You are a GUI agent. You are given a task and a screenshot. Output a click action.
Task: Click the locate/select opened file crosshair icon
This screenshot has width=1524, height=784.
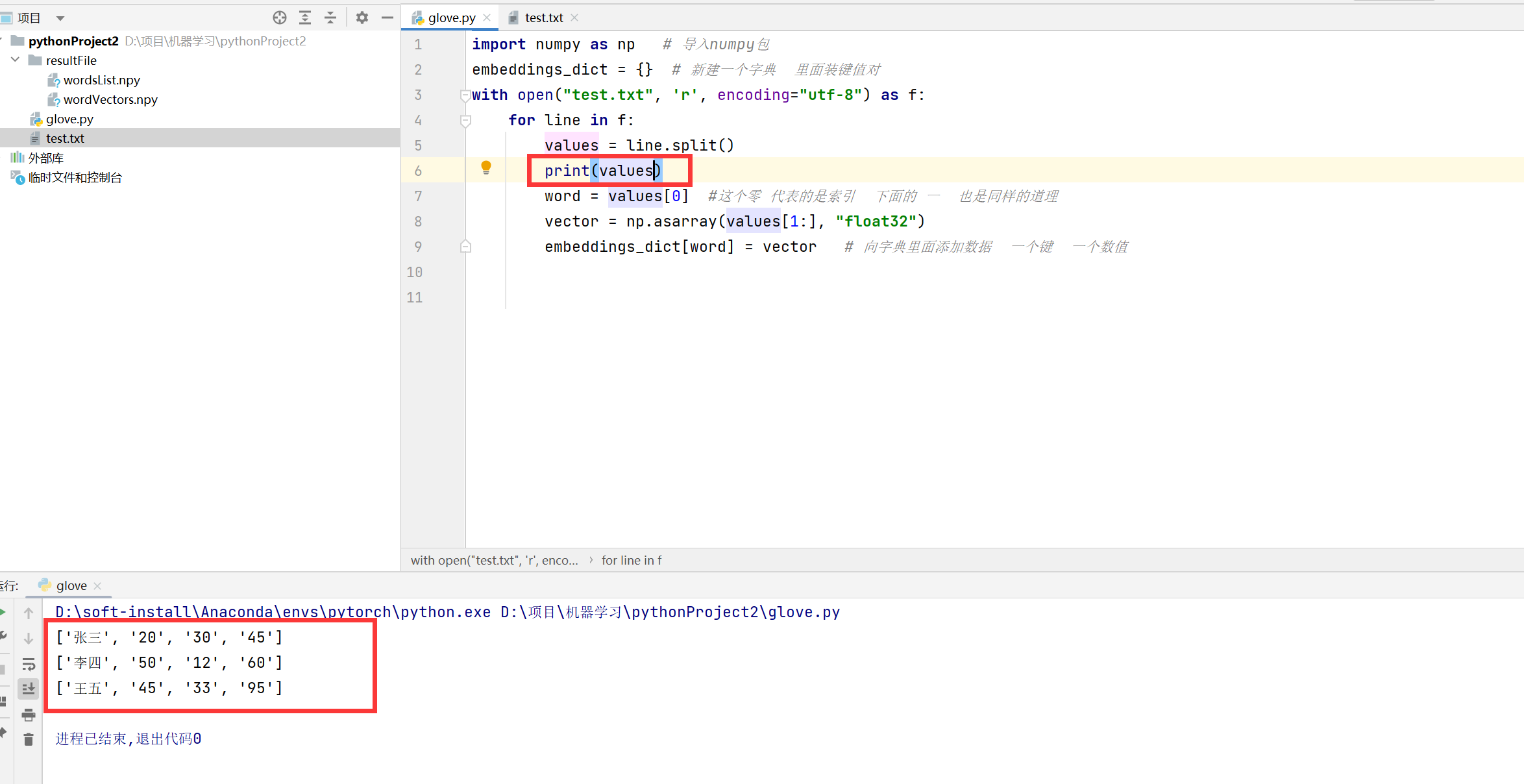pyautogui.click(x=280, y=18)
